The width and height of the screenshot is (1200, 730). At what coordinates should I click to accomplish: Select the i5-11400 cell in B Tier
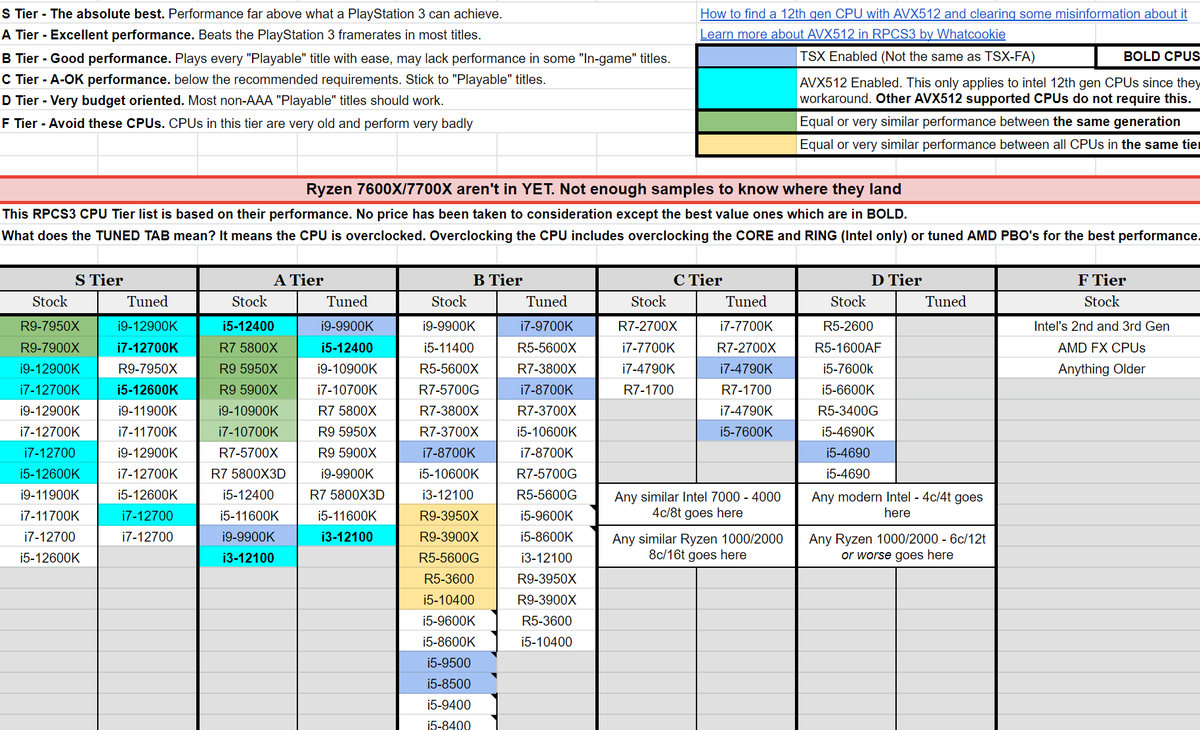tap(448, 348)
